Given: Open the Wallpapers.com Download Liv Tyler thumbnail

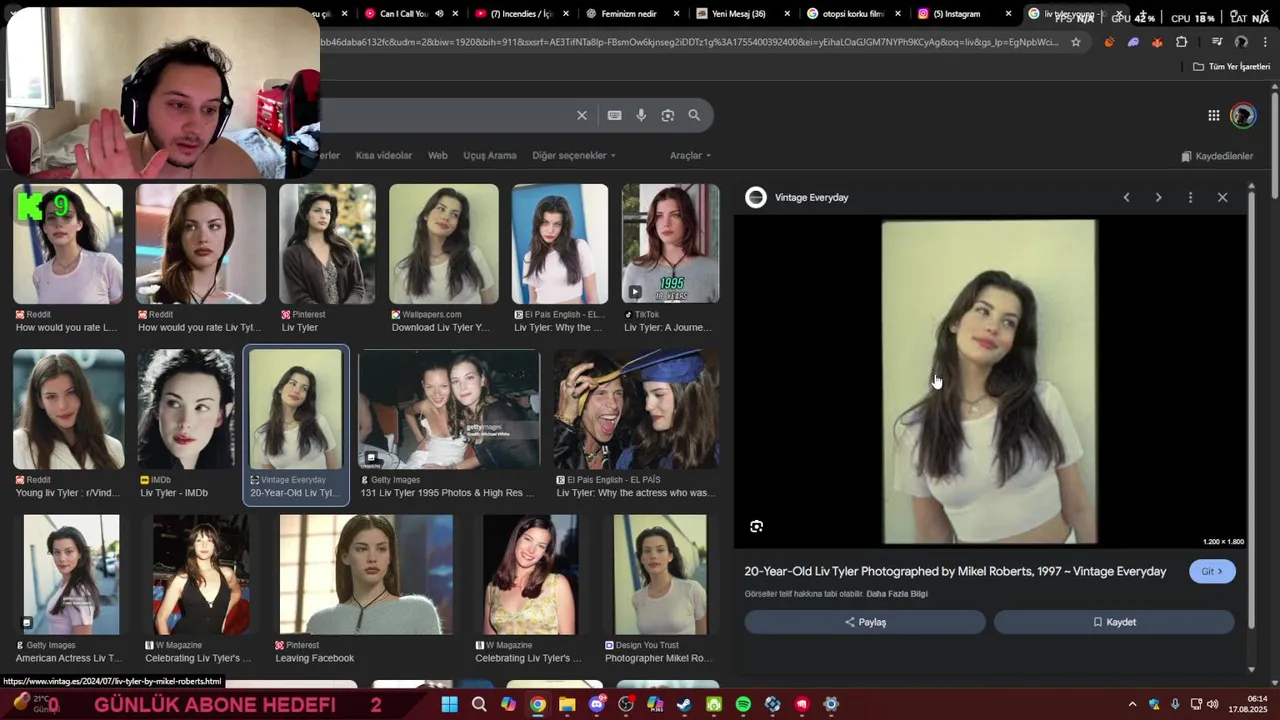Looking at the screenshot, I should [443, 244].
